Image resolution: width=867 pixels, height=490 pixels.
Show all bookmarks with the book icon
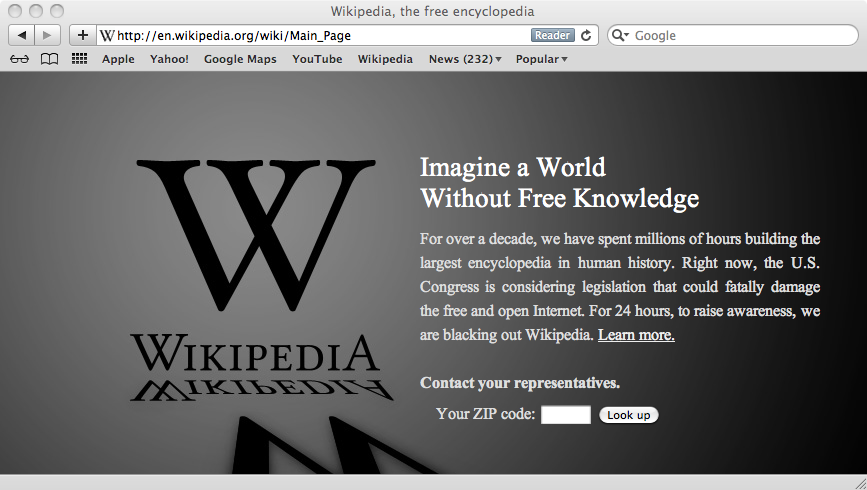coord(49,59)
